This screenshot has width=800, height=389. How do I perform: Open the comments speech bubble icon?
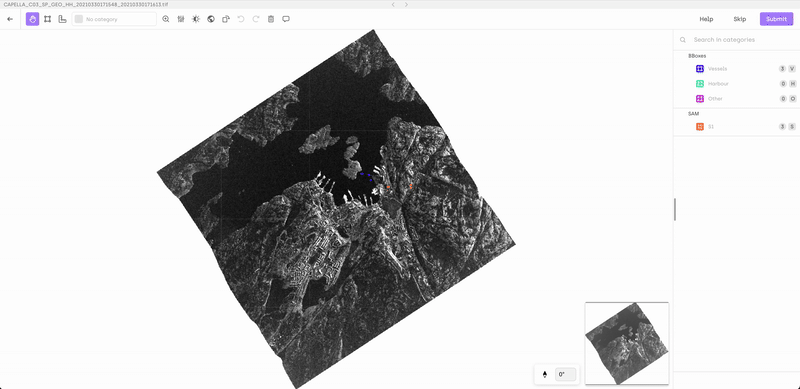pyautogui.click(x=286, y=19)
